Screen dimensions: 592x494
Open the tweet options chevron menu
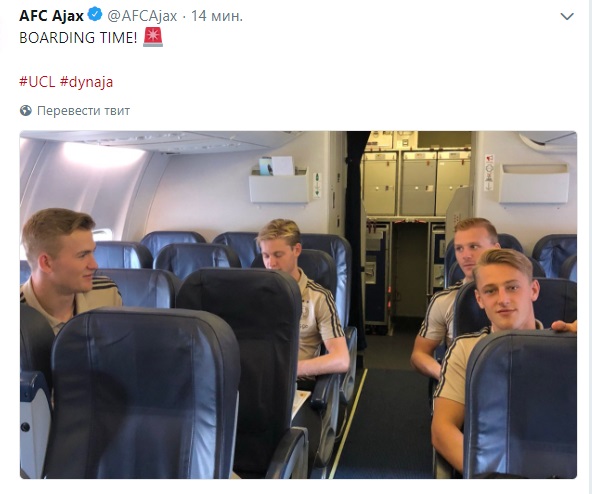coord(567,16)
